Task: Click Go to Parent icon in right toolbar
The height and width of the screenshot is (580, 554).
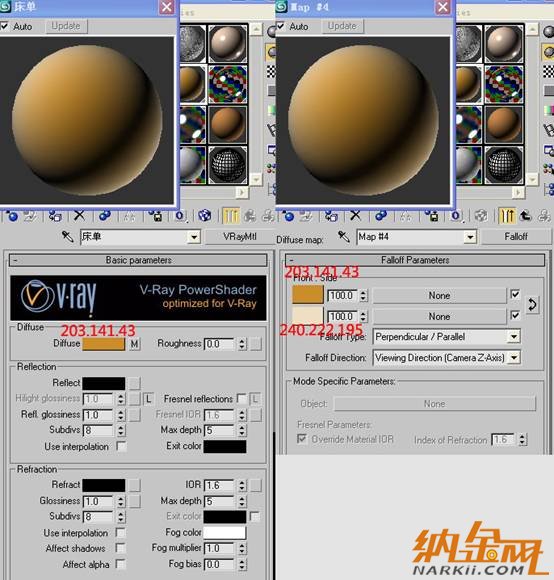Action: point(526,216)
